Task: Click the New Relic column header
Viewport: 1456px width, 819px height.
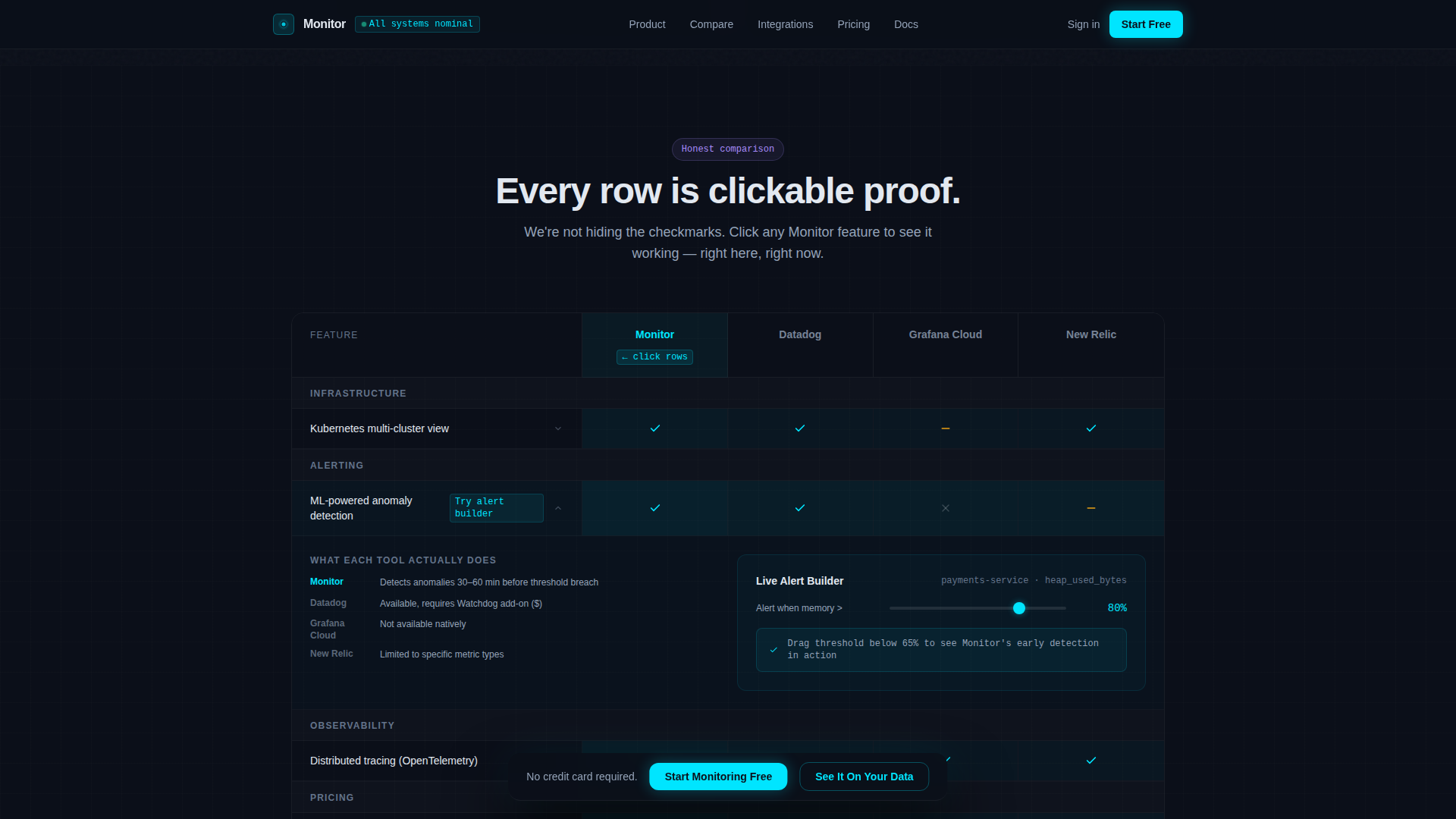Action: (x=1091, y=334)
